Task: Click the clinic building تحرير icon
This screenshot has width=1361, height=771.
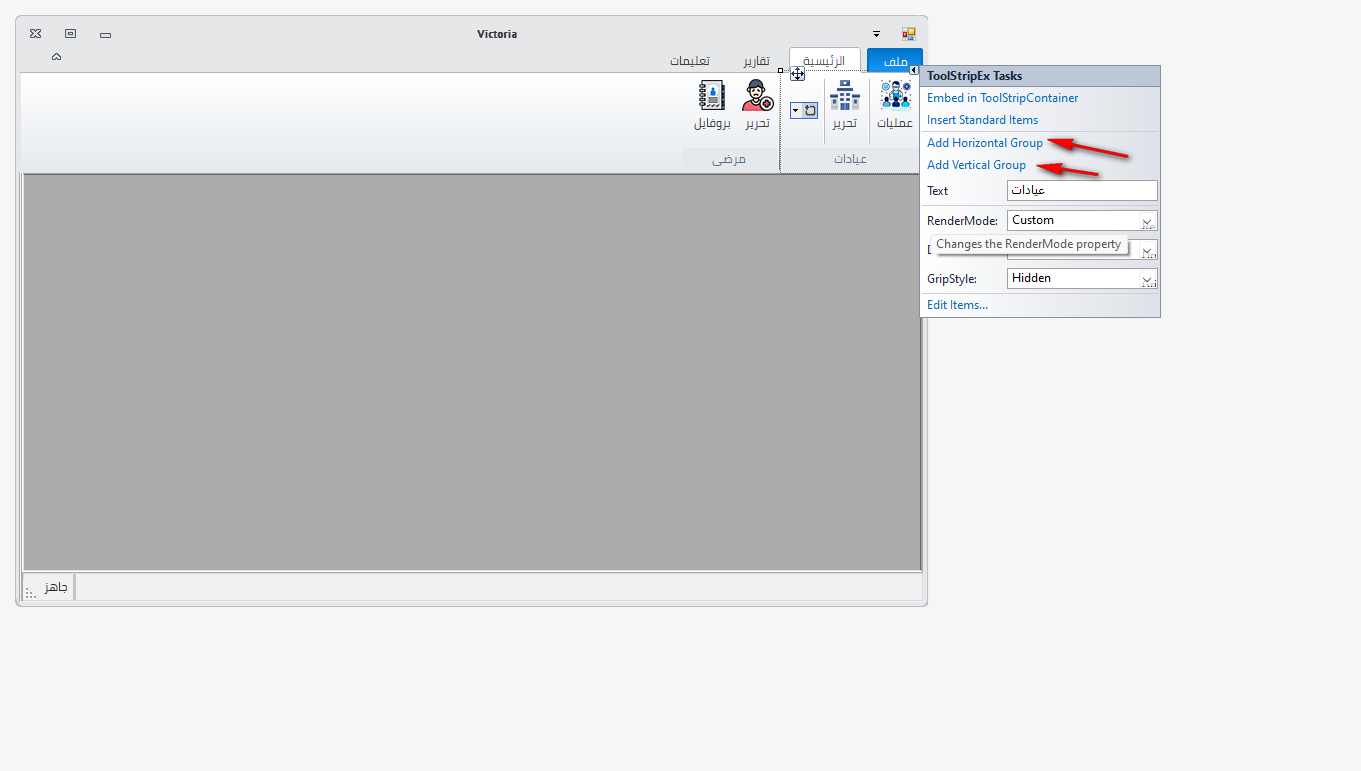Action: click(x=845, y=97)
